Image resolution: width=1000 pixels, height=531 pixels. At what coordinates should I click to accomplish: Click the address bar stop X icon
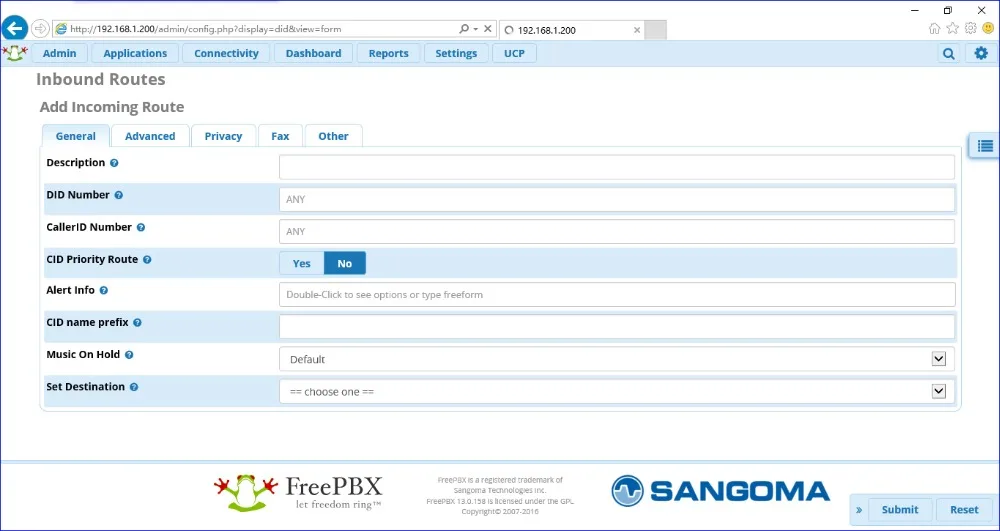pos(487,29)
